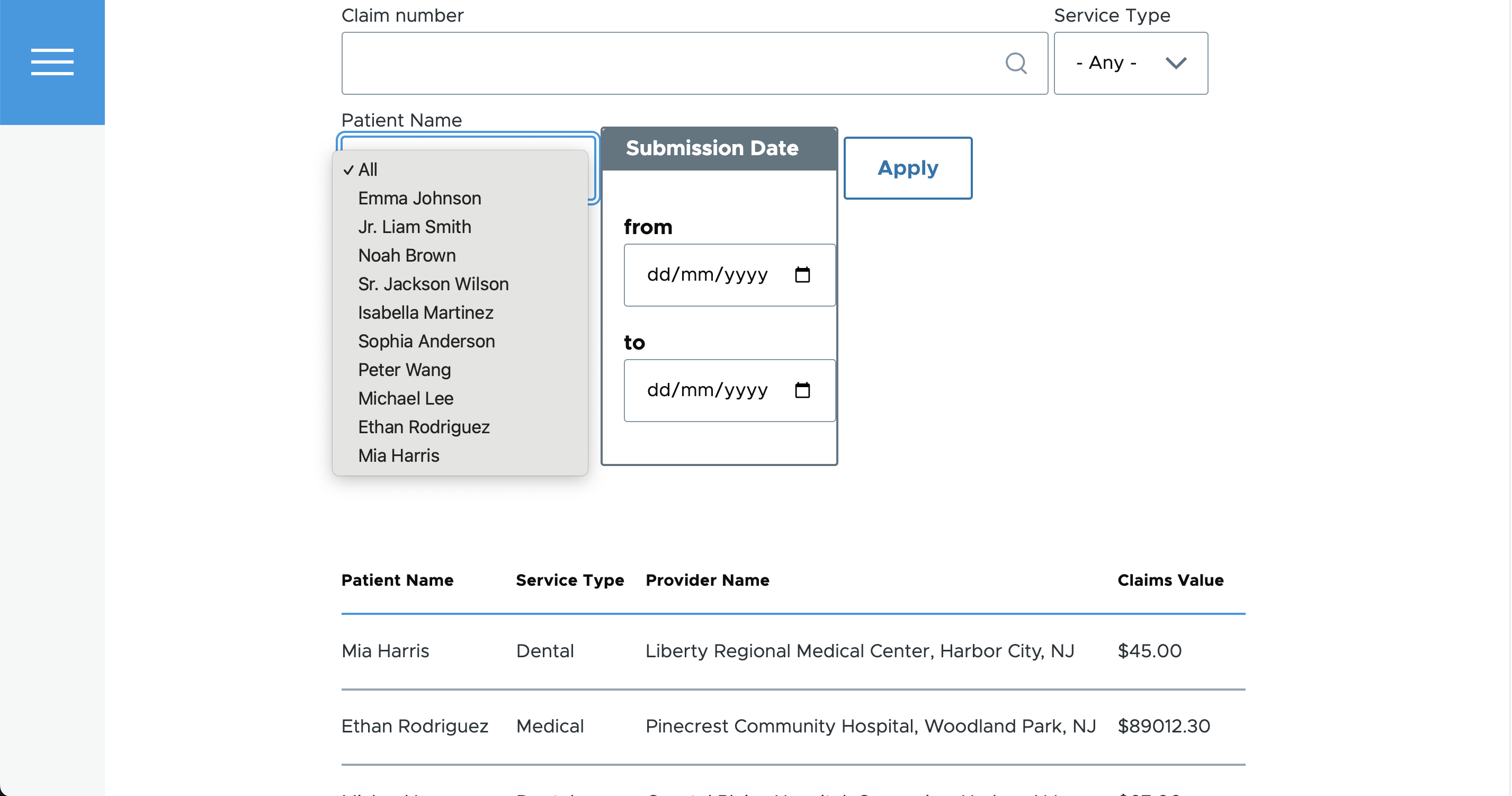Viewport: 1512px width, 796px height.
Task: Select Mia Harris from dropdown options
Action: 399,455
